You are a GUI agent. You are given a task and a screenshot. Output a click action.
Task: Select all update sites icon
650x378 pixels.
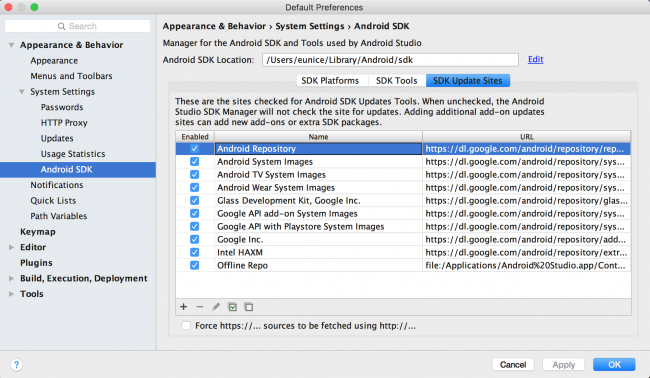(x=233, y=307)
